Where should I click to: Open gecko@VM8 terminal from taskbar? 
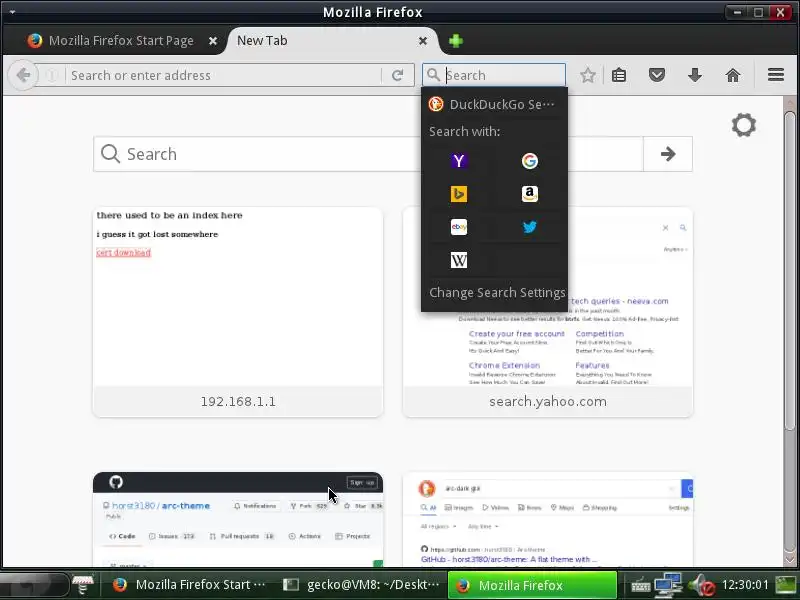(361, 585)
